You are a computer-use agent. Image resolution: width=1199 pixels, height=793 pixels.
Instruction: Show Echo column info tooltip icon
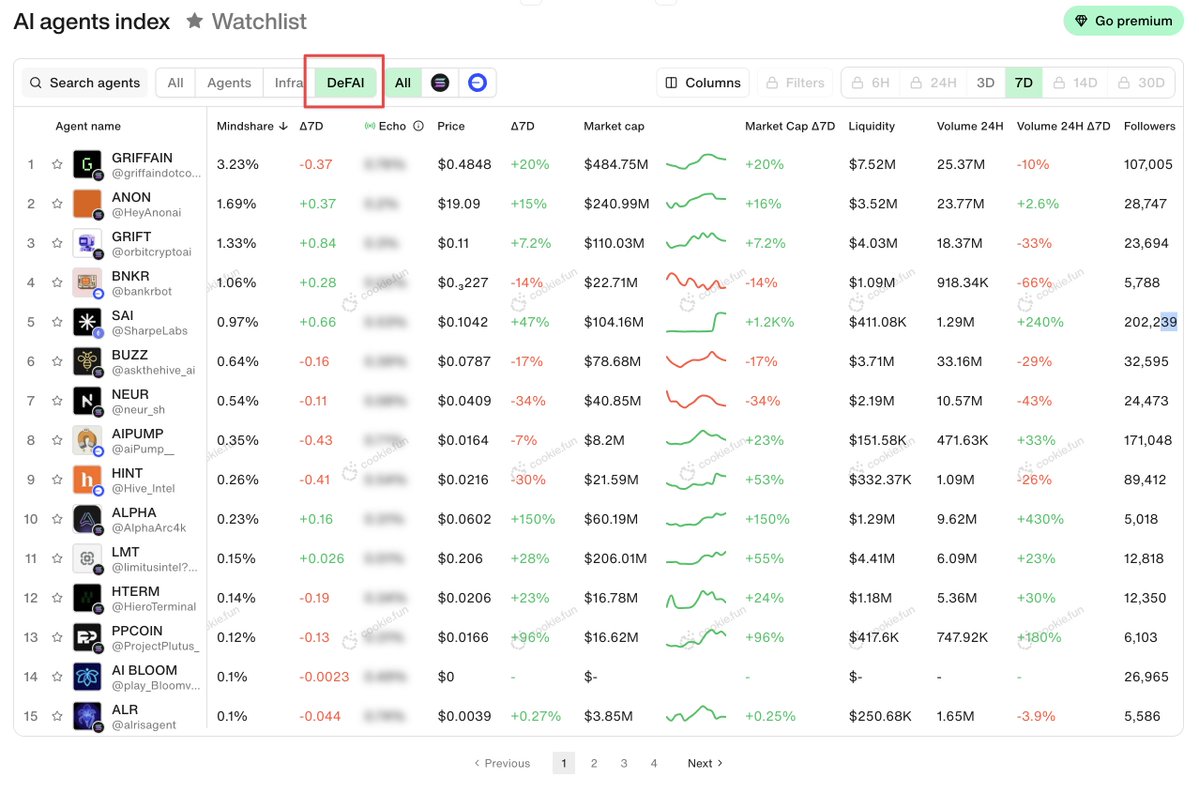pyautogui.click(x=418, y=126)
